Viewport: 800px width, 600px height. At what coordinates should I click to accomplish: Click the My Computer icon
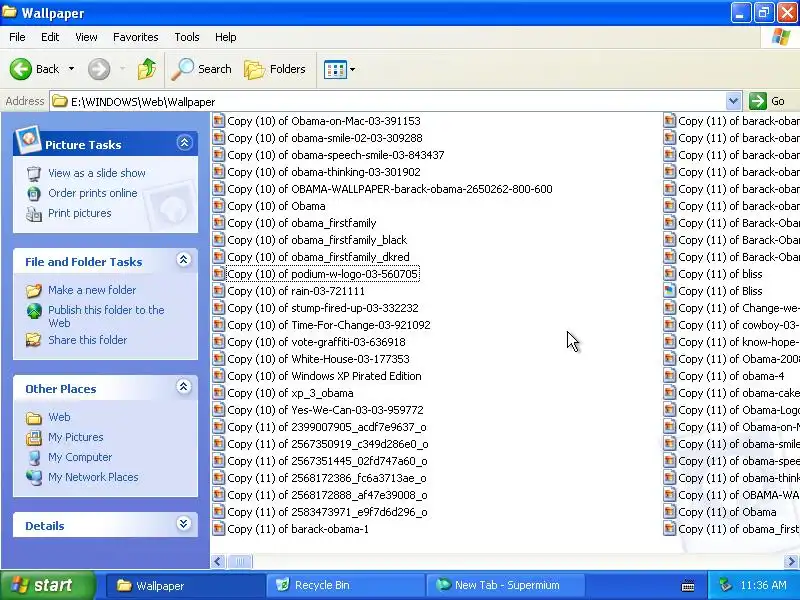point(34,457)
